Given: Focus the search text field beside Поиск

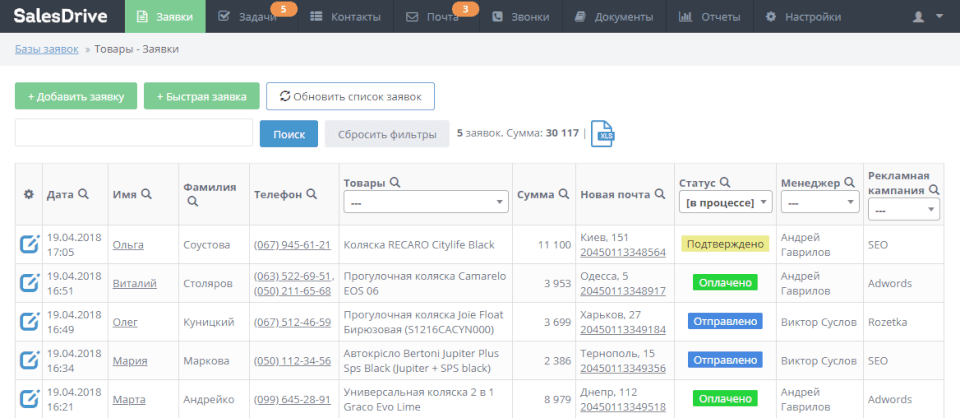Looking at the screenshot, I should pos(133,133).
